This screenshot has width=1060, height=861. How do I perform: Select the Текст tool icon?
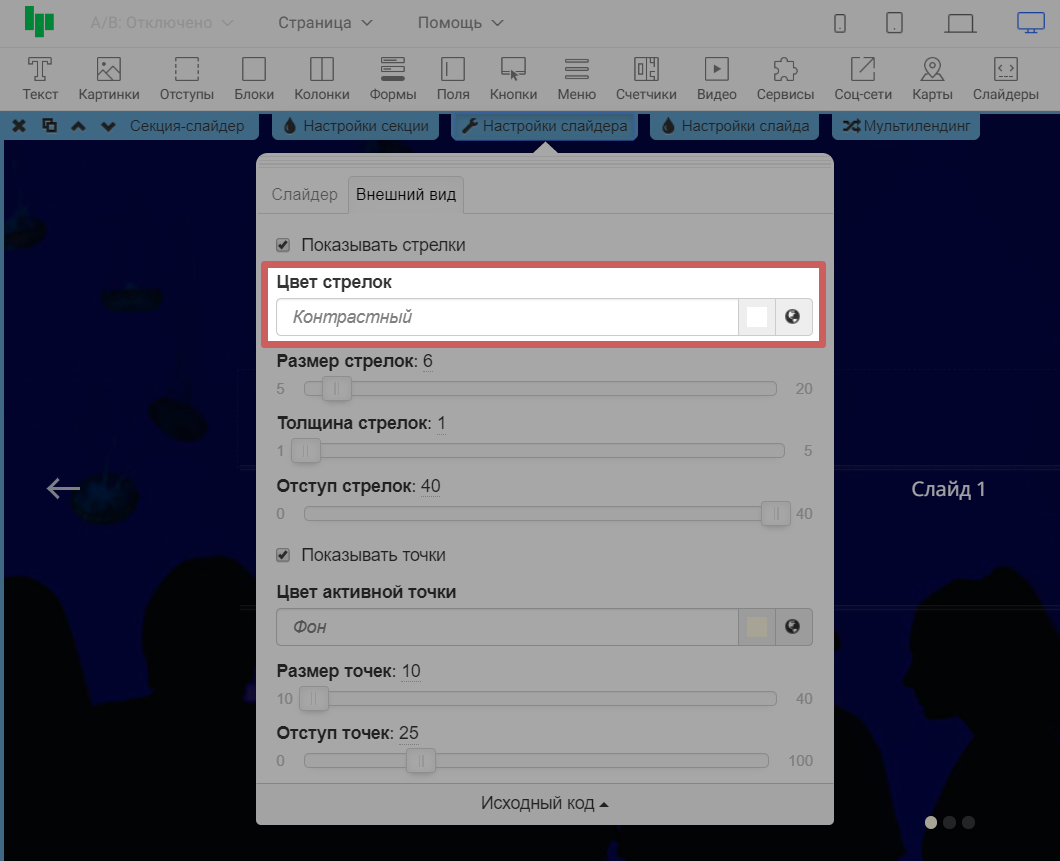[x=40, y=78]
